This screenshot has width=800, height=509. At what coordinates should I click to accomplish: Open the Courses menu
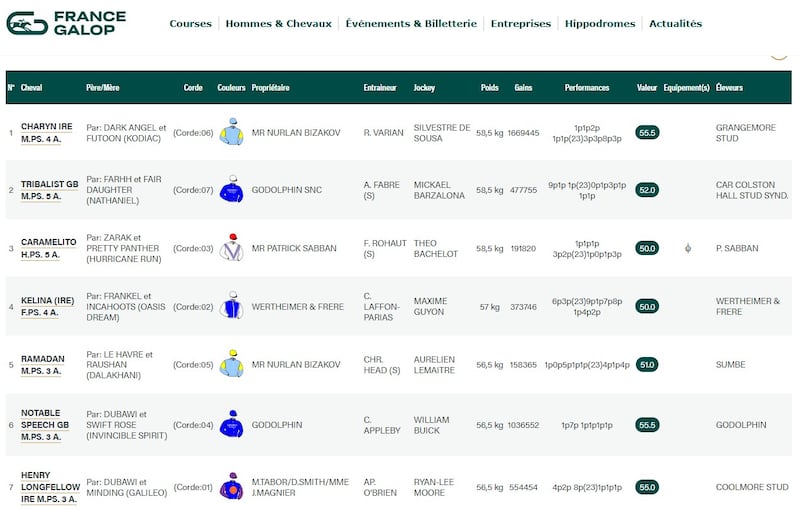(x=190, y=23)
